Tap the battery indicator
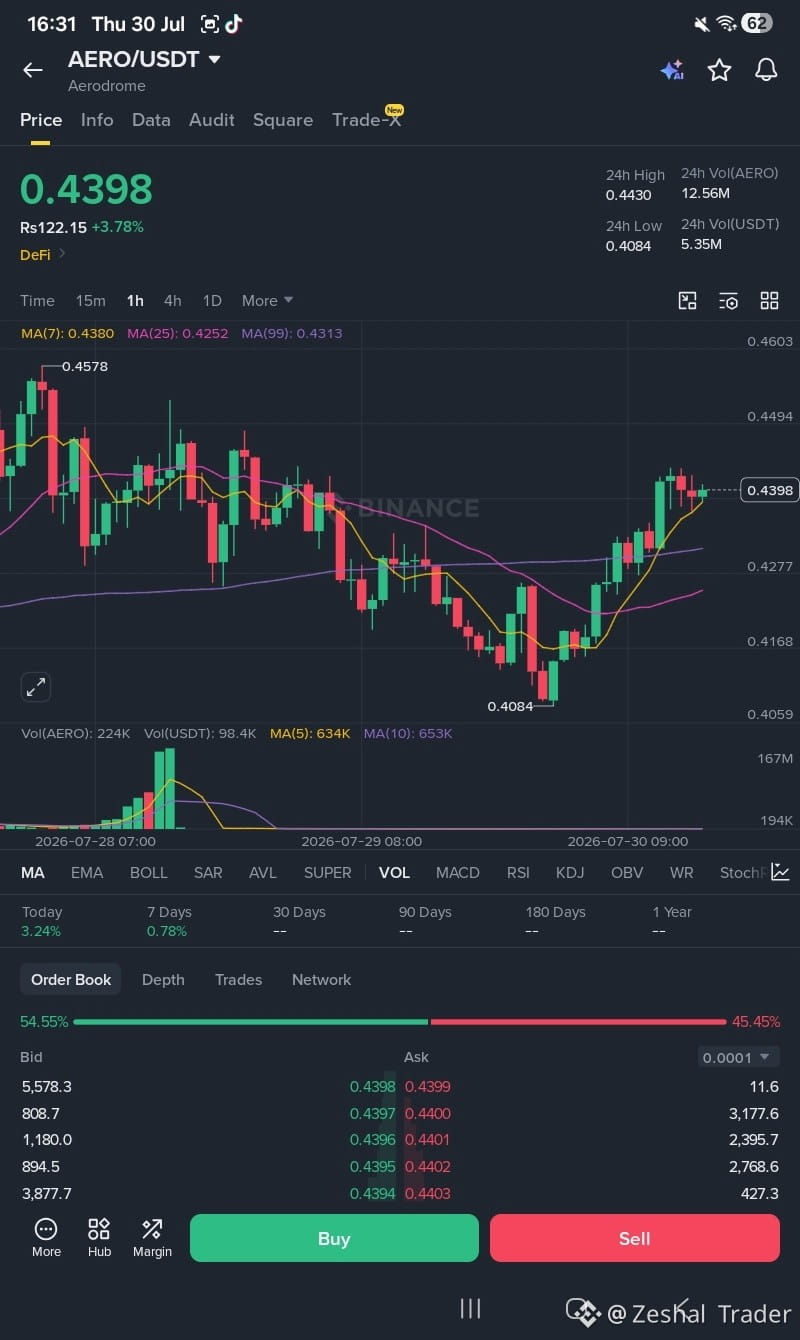 pos(757,24)
